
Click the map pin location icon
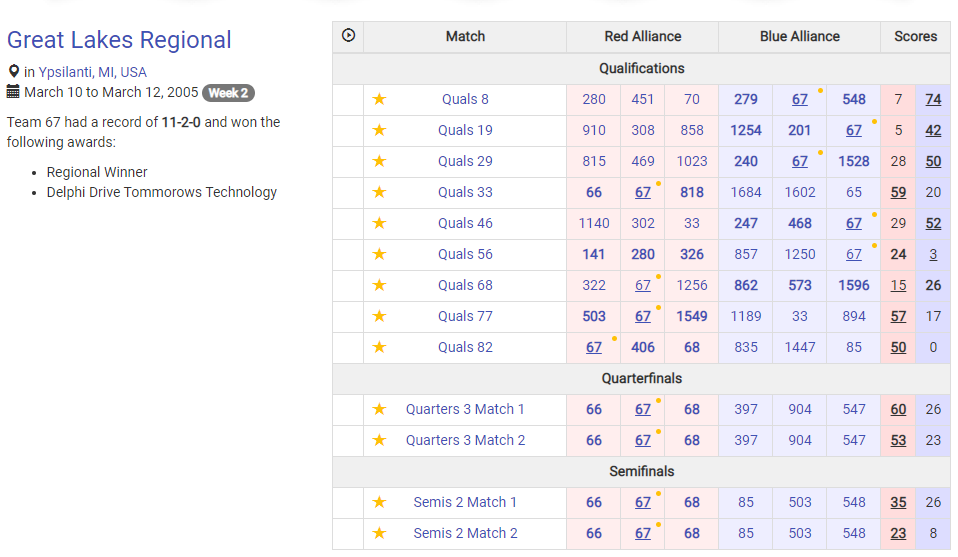[13, 71]
